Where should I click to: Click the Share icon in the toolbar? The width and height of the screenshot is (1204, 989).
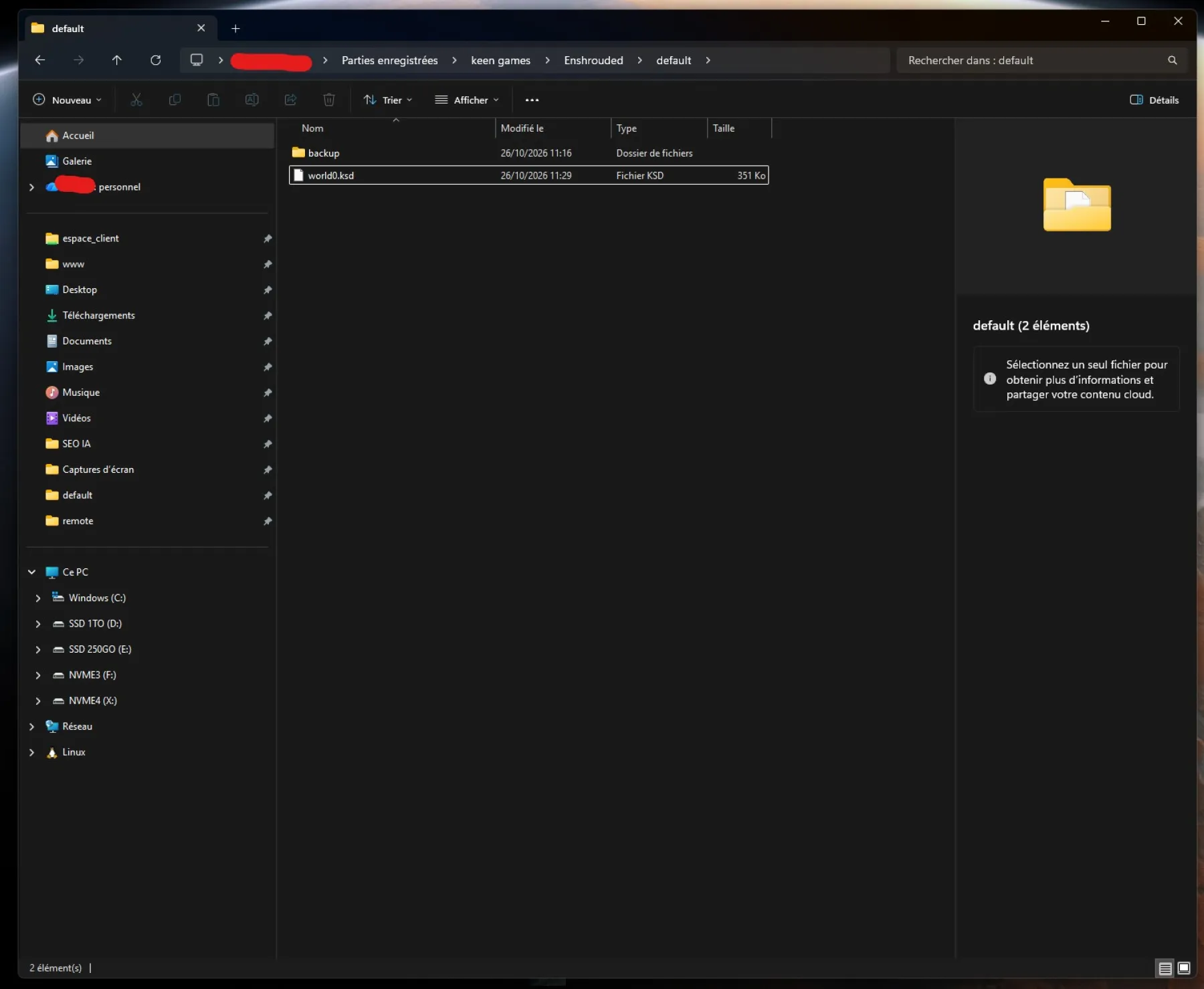click(x=290, y=100)
